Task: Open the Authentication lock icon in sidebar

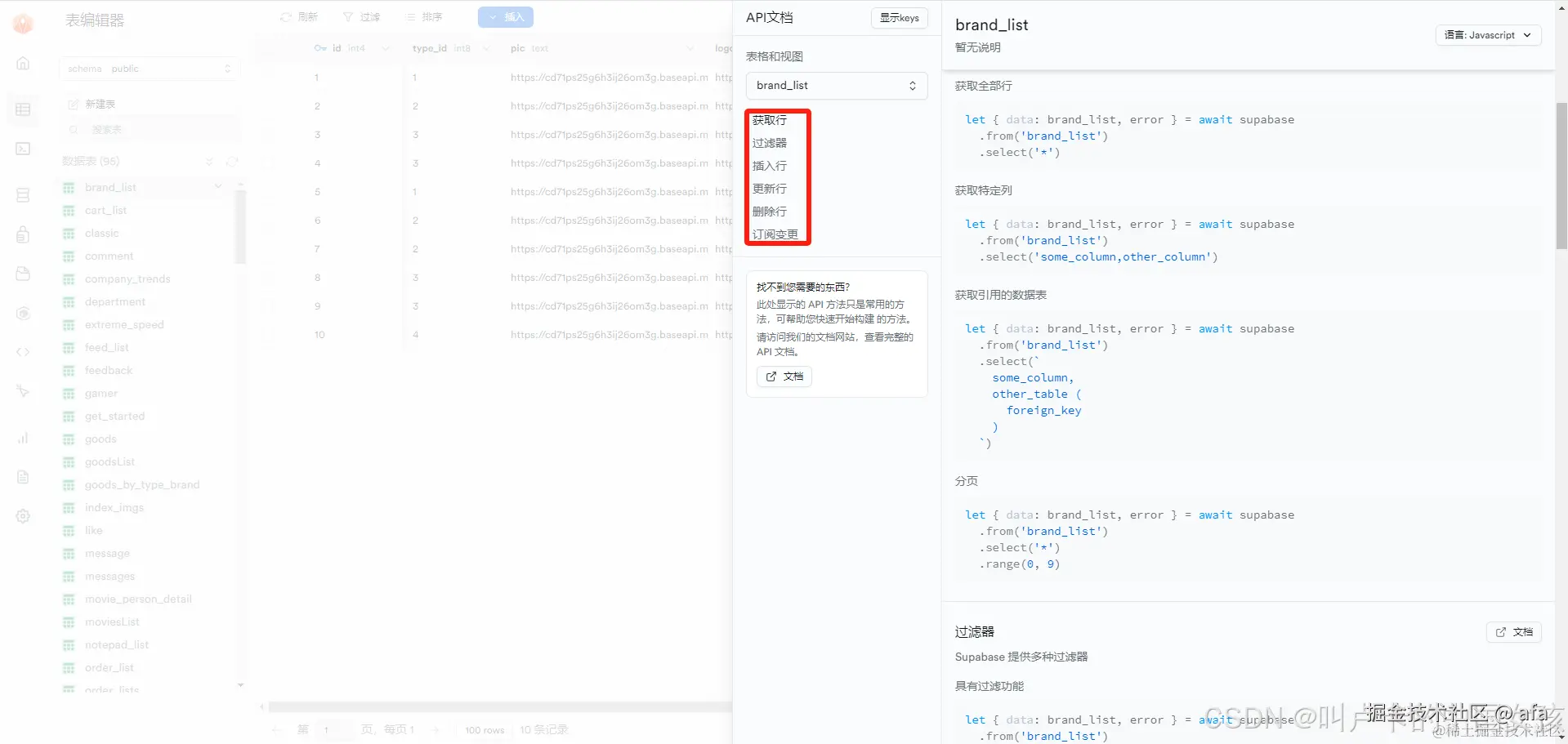Action: coord(22,234)
